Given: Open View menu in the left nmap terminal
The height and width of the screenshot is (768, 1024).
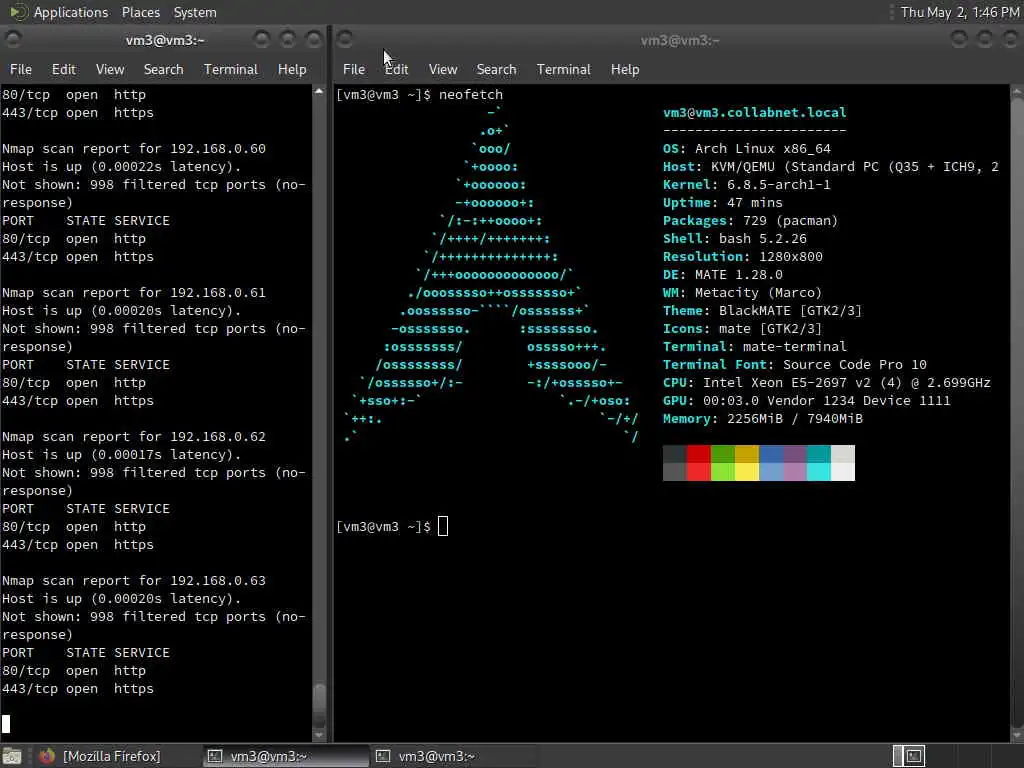Looking at the screenshot, I should (x=110, y=69).
